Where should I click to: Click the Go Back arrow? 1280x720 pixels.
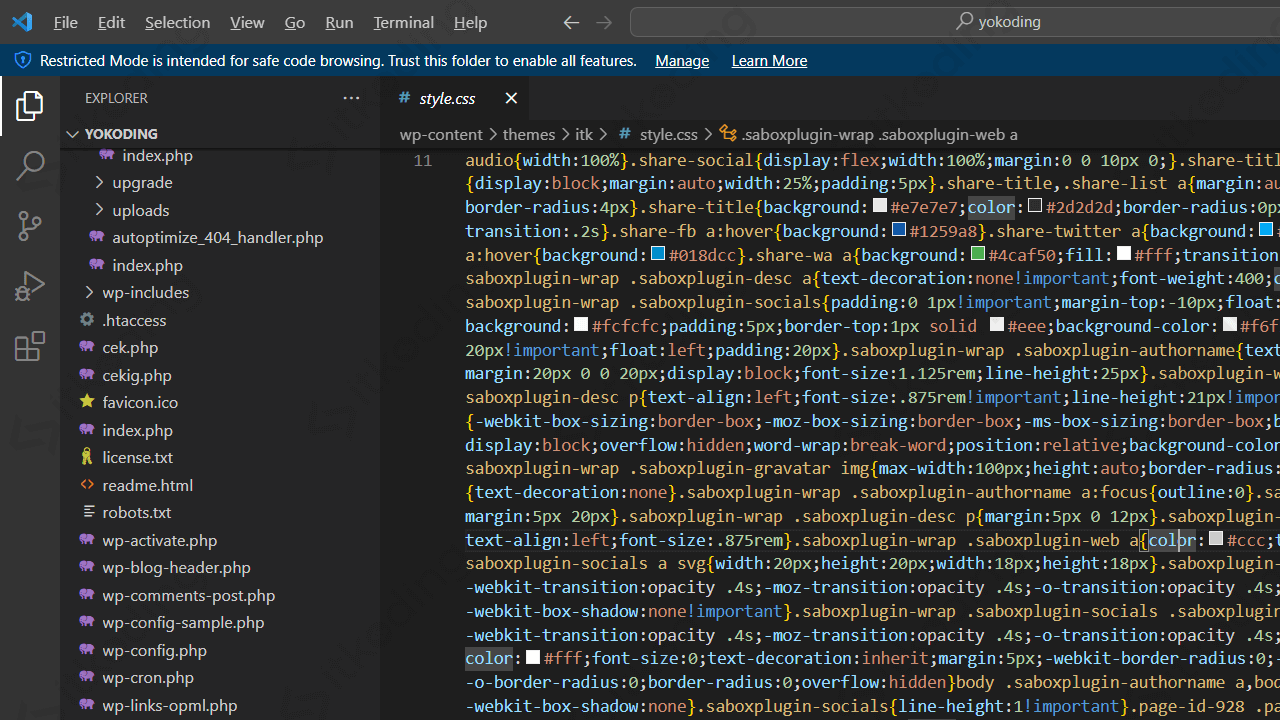(x=571, y=22)
